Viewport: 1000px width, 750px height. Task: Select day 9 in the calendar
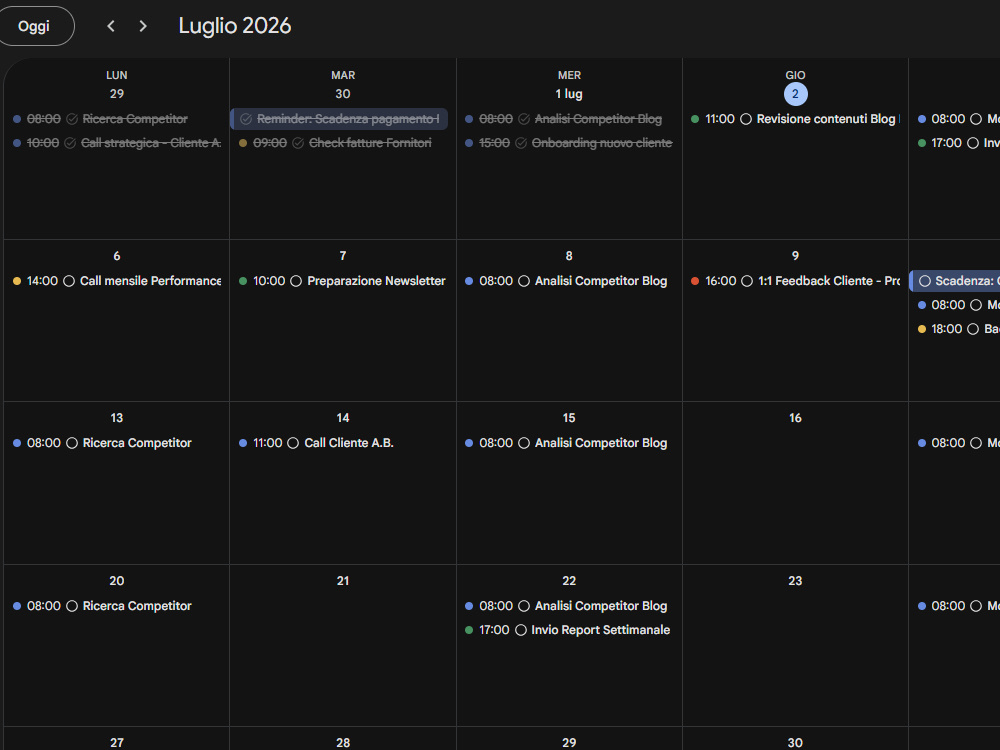tap(795, 256)
